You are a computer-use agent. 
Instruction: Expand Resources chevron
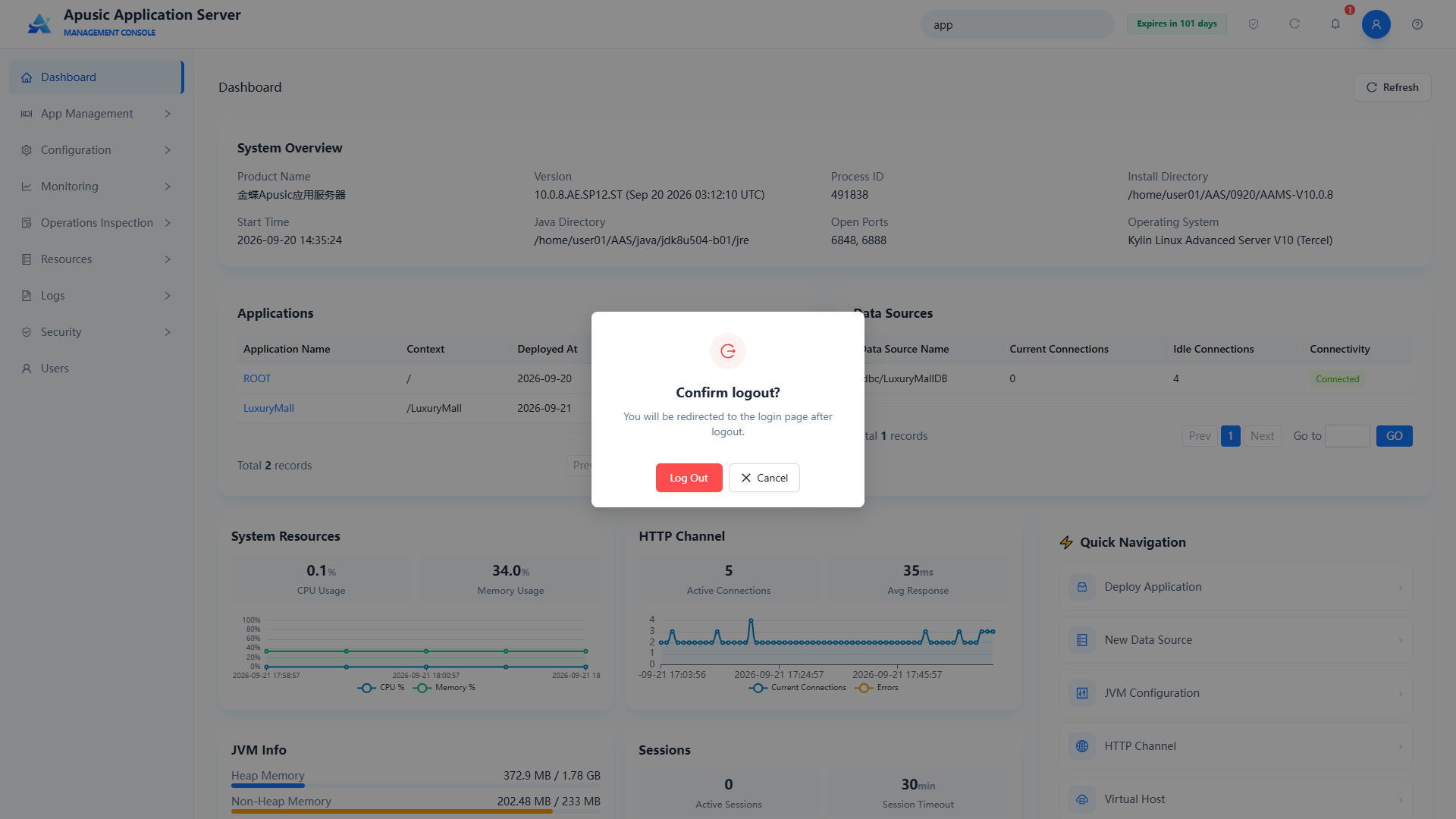coord(168,259)
